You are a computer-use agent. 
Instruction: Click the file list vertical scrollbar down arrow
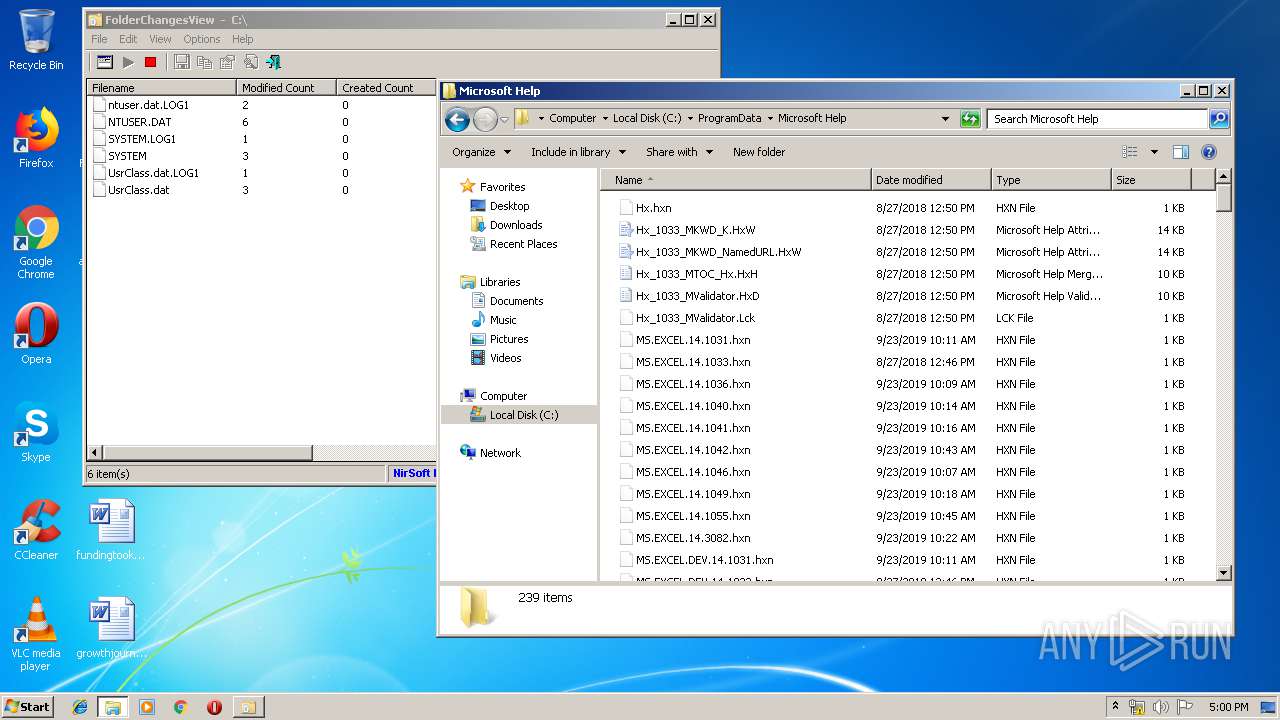pyautogui.click(x=1223, y=573)
